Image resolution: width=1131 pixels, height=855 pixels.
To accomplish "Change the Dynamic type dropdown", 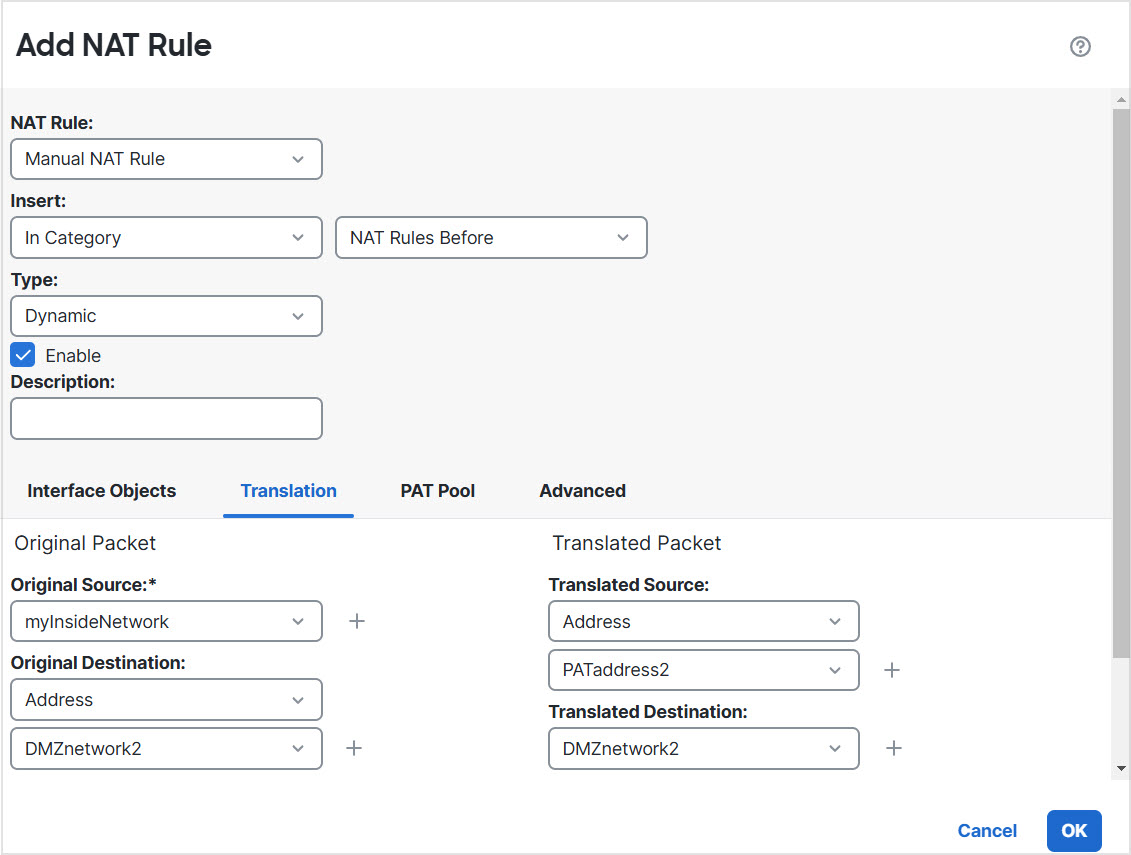I will pyautogui.click(x=166, y=316).
